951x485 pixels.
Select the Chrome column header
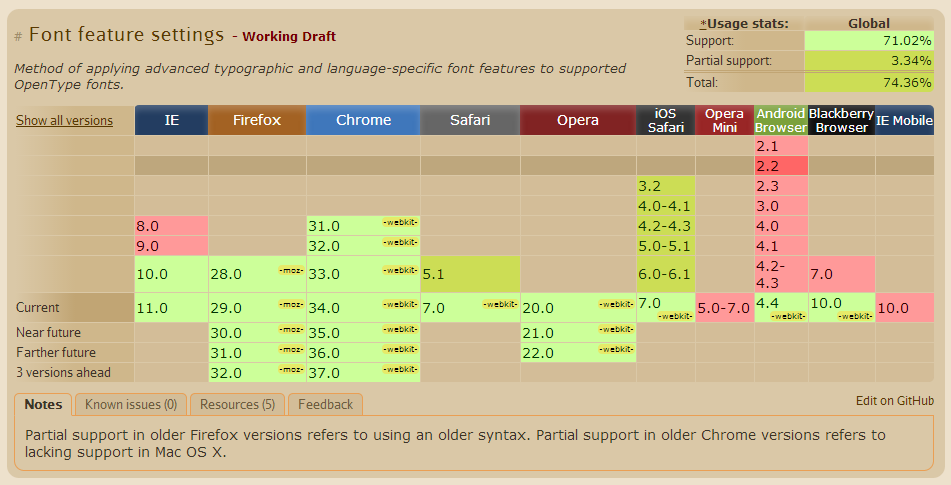[x=363, y=120]
